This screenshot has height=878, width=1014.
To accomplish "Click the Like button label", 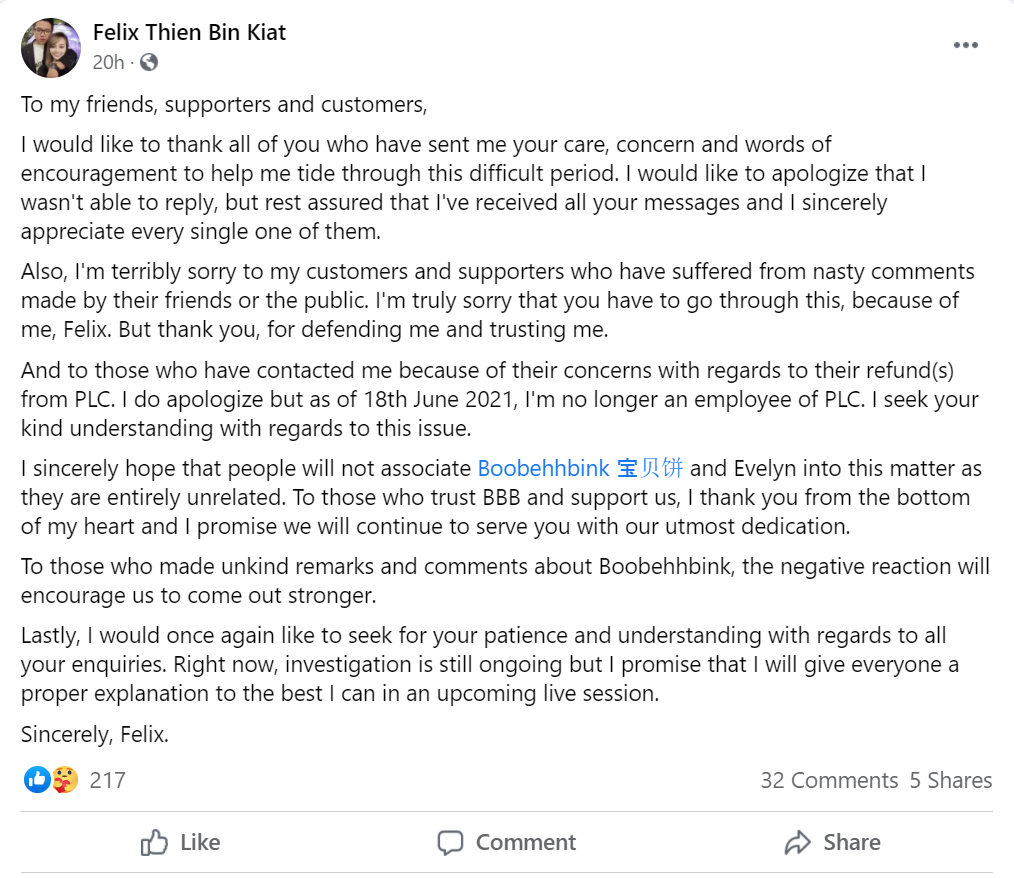I will pyautogui.click(x=200, y=842).
